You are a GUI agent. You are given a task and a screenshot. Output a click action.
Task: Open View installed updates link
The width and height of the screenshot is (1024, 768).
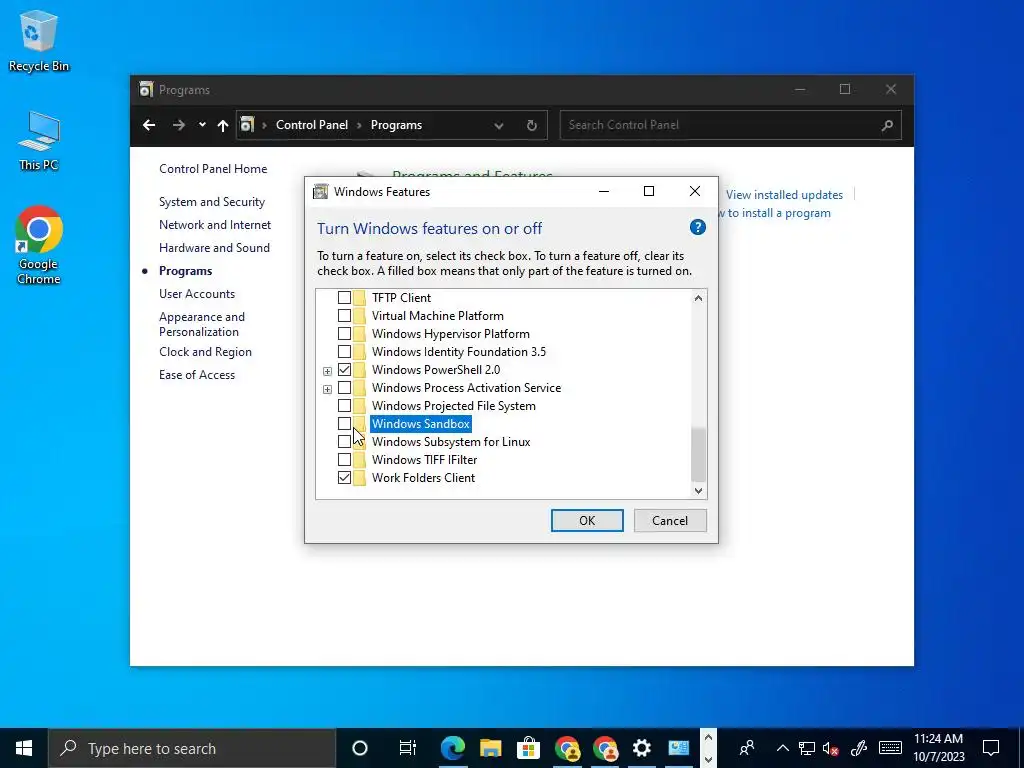coord(784,195)
